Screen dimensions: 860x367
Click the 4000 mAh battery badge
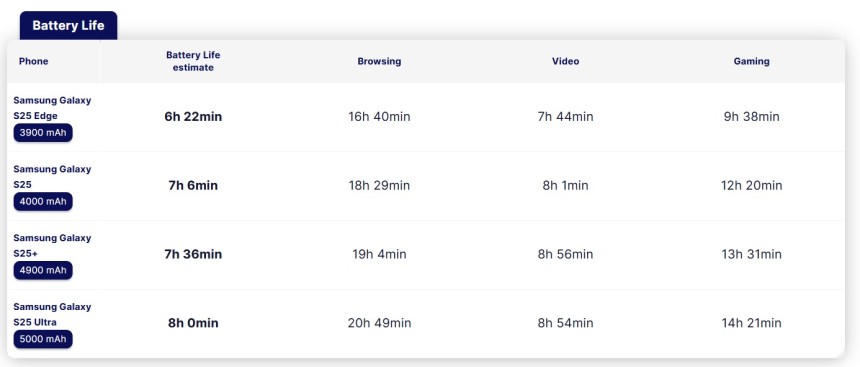[x=43, y=201]
